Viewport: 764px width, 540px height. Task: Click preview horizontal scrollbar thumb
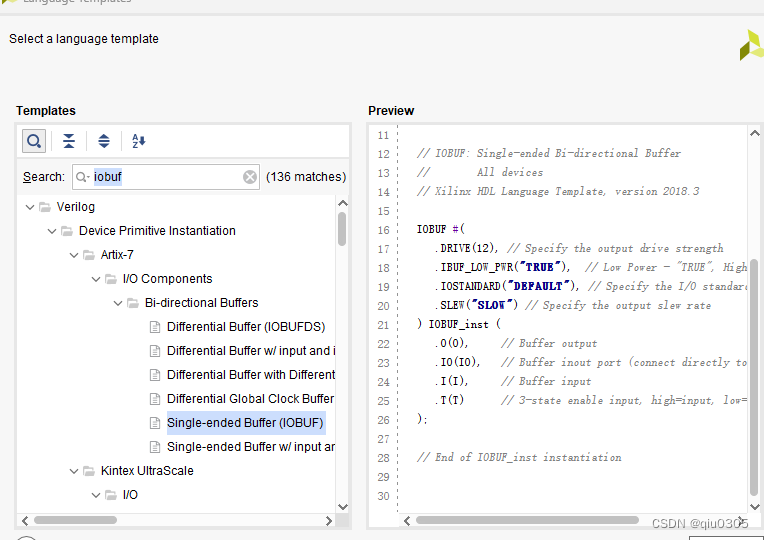click(527, 521)
